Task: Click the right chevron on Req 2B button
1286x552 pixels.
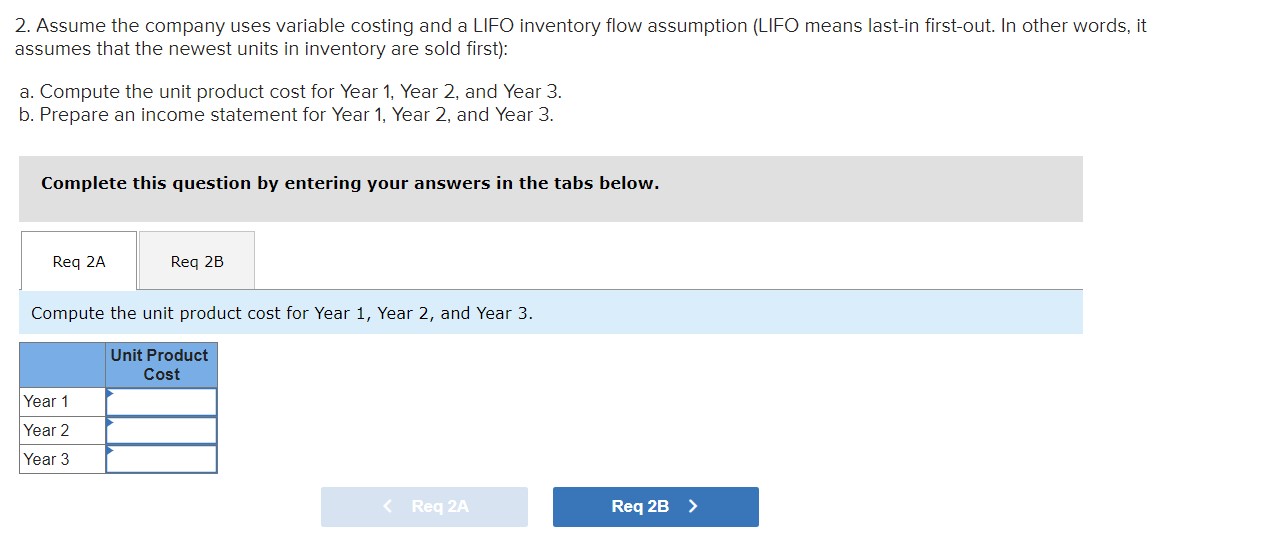Action: [x=693, y=507]
